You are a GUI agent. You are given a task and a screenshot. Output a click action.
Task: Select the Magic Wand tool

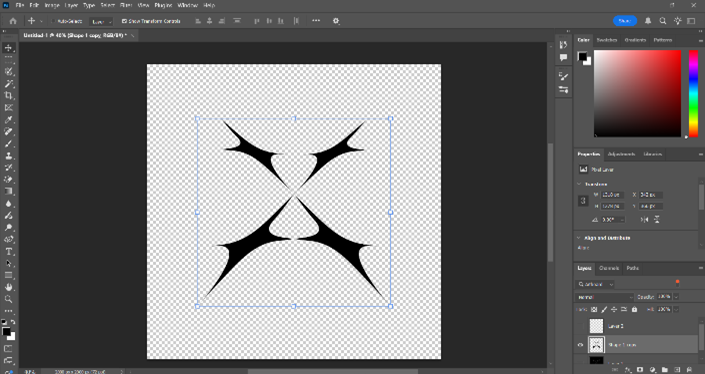tap(9, 84)
